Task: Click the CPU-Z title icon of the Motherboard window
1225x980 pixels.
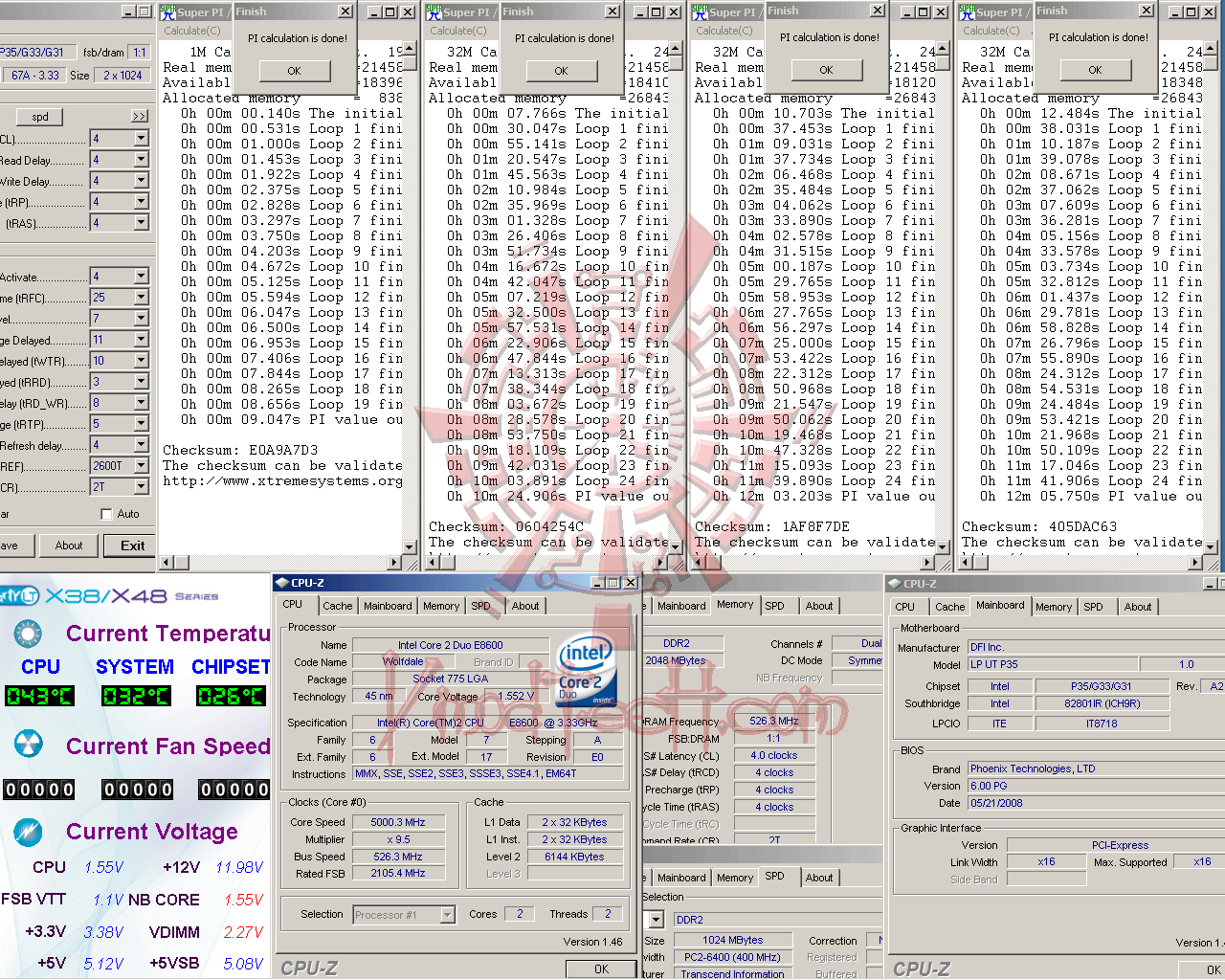Action: [x=895, y=584]
